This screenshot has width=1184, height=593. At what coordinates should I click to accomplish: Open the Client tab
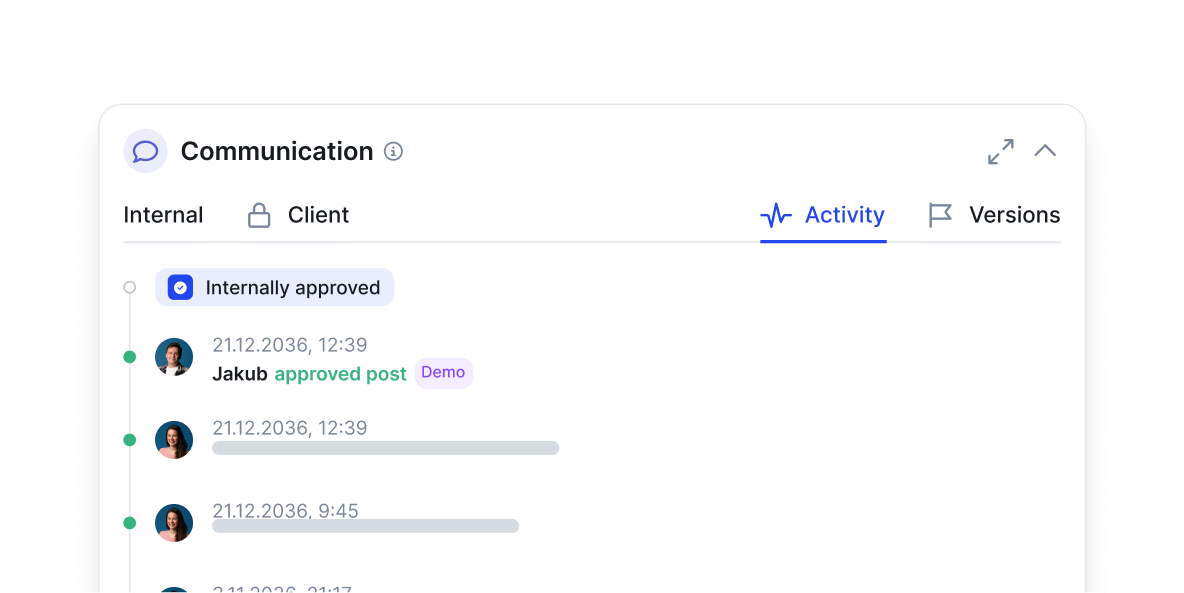(318, 215)
